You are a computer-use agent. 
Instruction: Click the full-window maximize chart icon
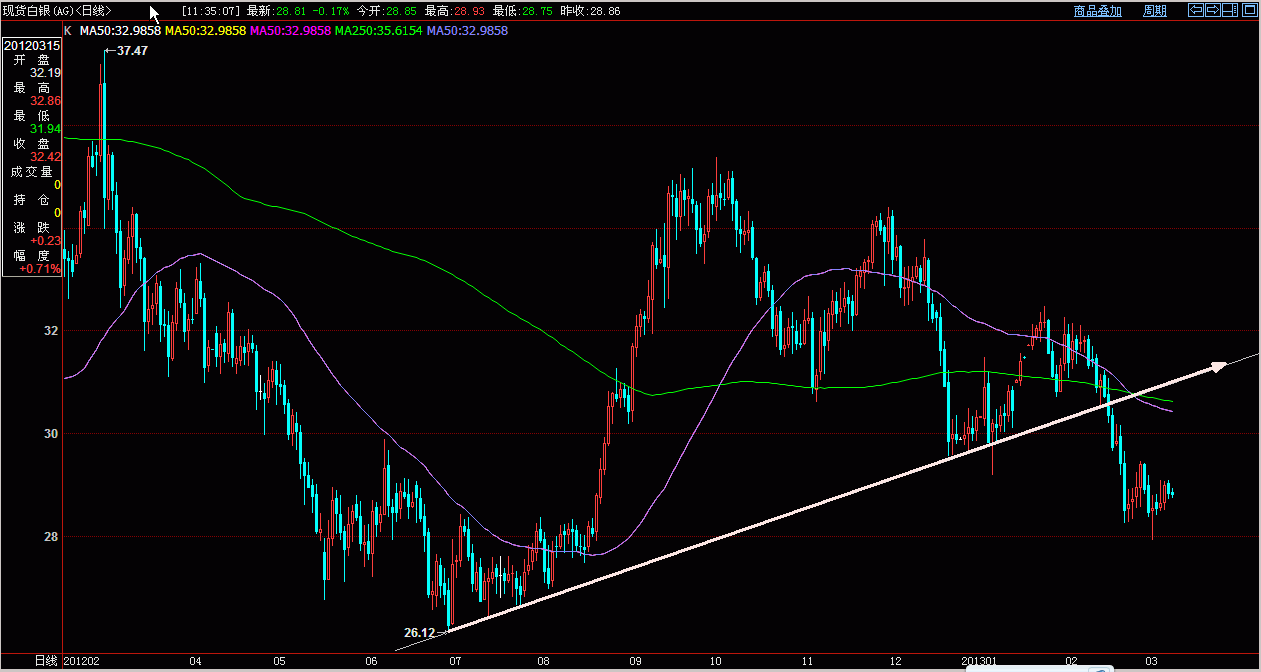pos(1250,10)
